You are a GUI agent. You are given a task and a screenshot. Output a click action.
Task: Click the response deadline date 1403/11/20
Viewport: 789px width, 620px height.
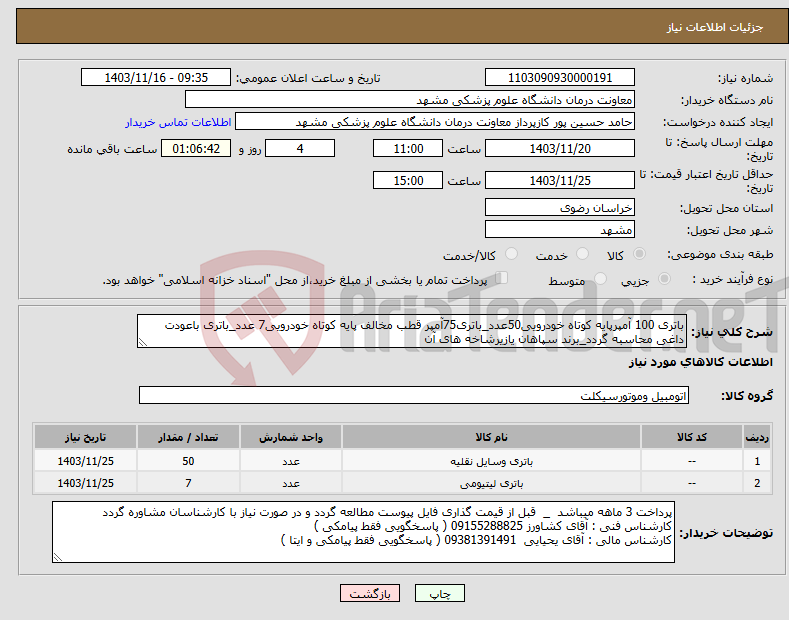point(560,148)
